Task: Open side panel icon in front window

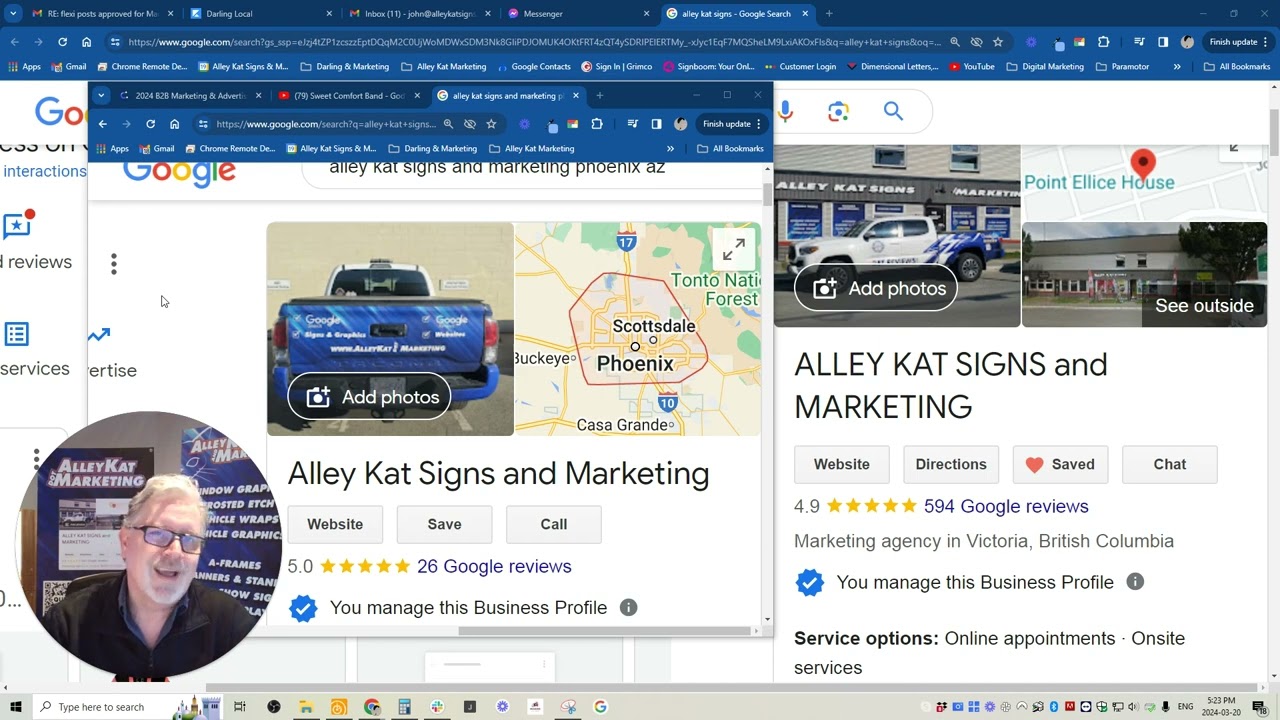Action: pyautogui.click(x=656, y=124)
